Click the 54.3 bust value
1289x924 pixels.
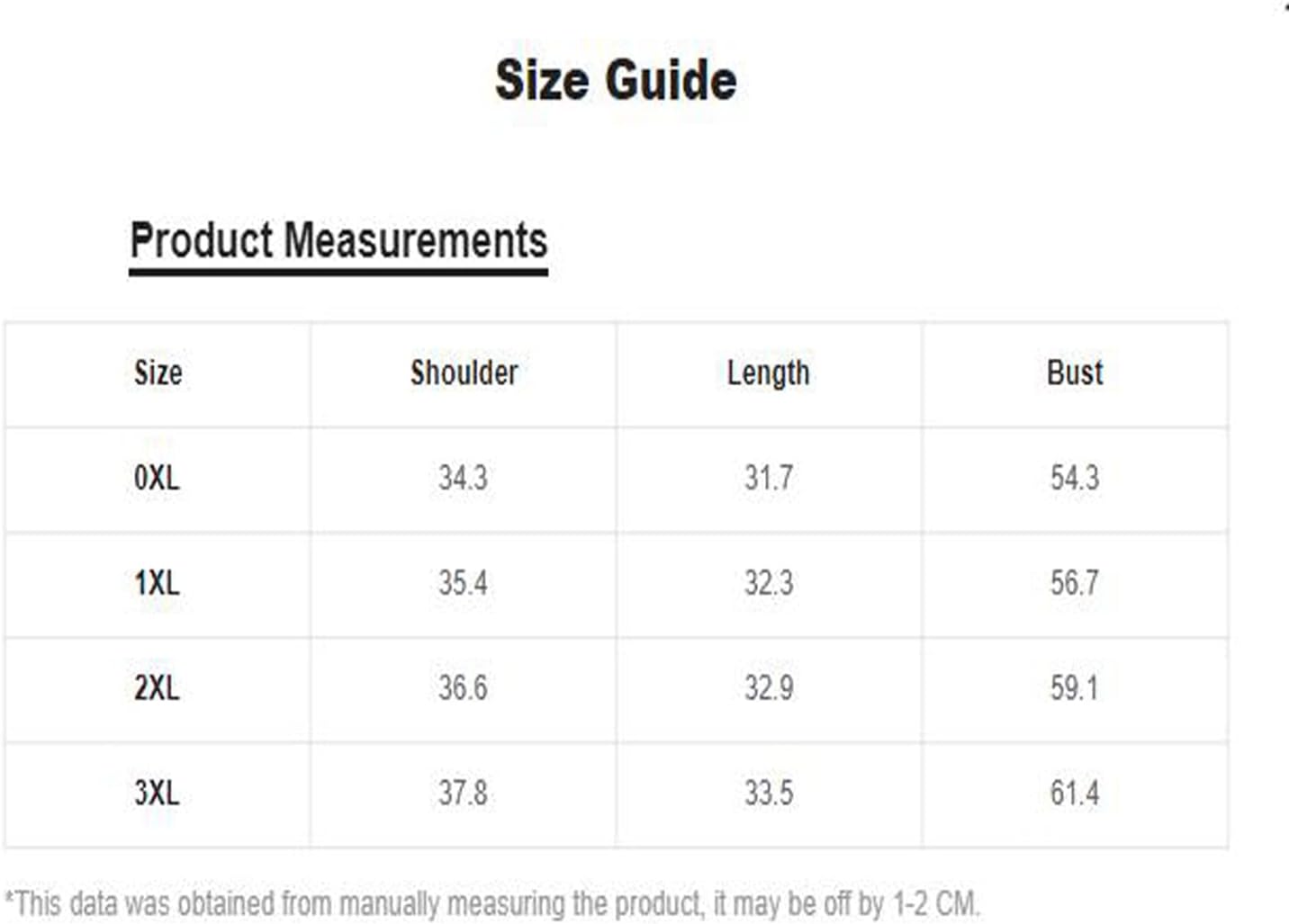[1075, 478]
